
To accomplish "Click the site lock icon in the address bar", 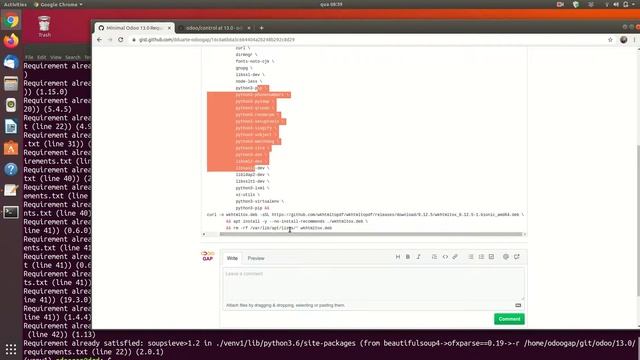I will click(133, 40).
